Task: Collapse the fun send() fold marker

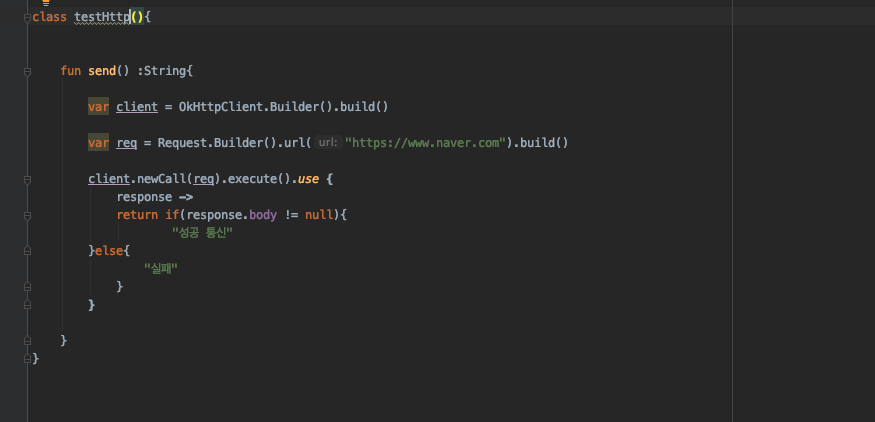Action: [27, 71]
